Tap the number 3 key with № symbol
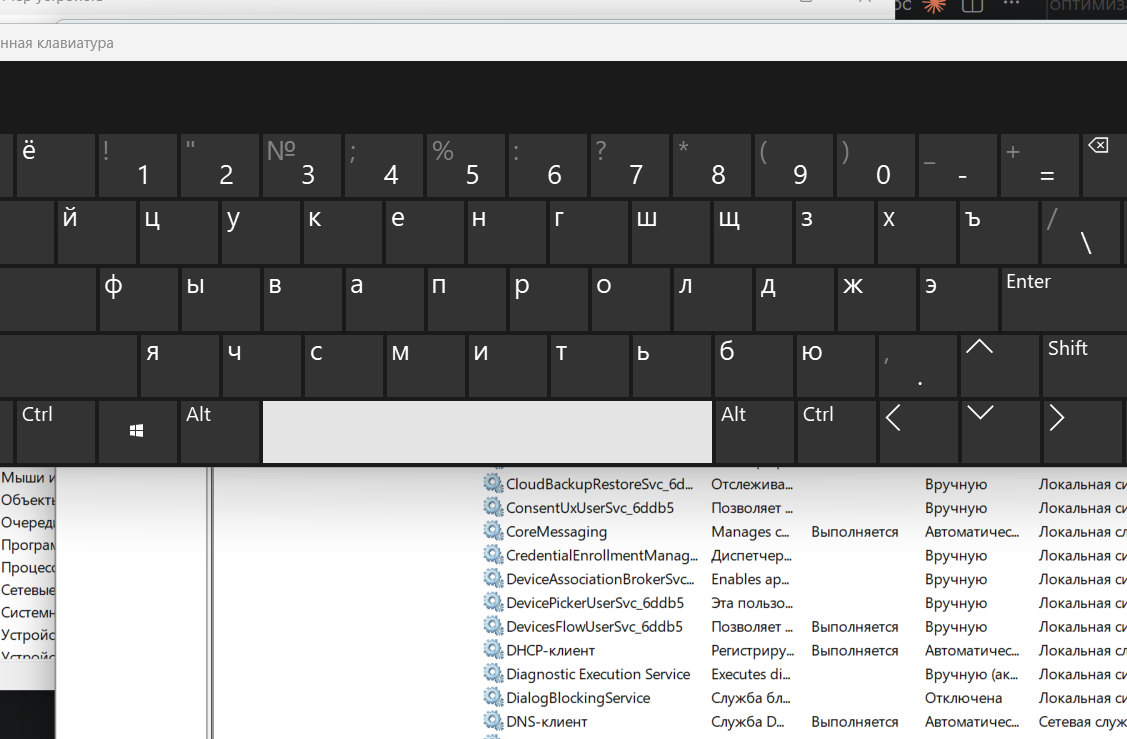Image resolution: width=1127 pixels, height=739 pixels. [x=301, y=165]
